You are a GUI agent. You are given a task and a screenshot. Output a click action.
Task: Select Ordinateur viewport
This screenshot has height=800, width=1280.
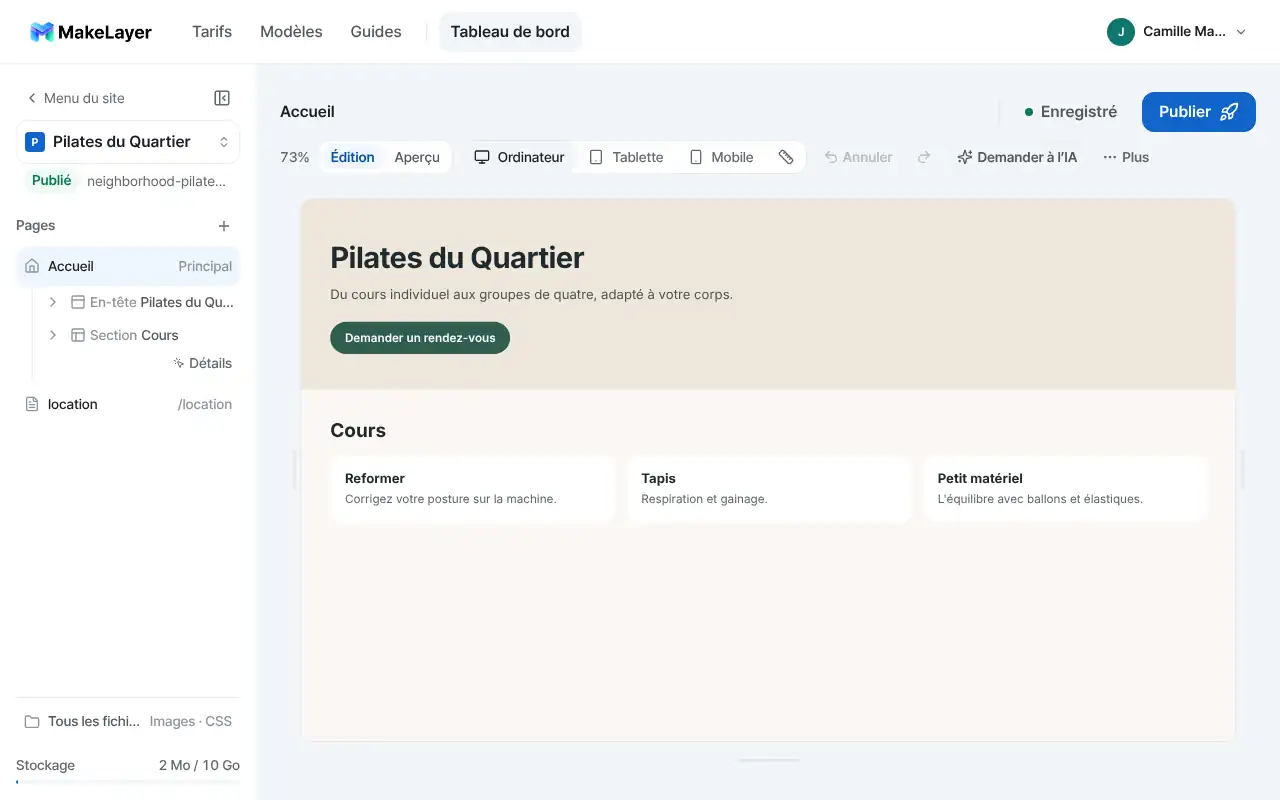(519, 157)
